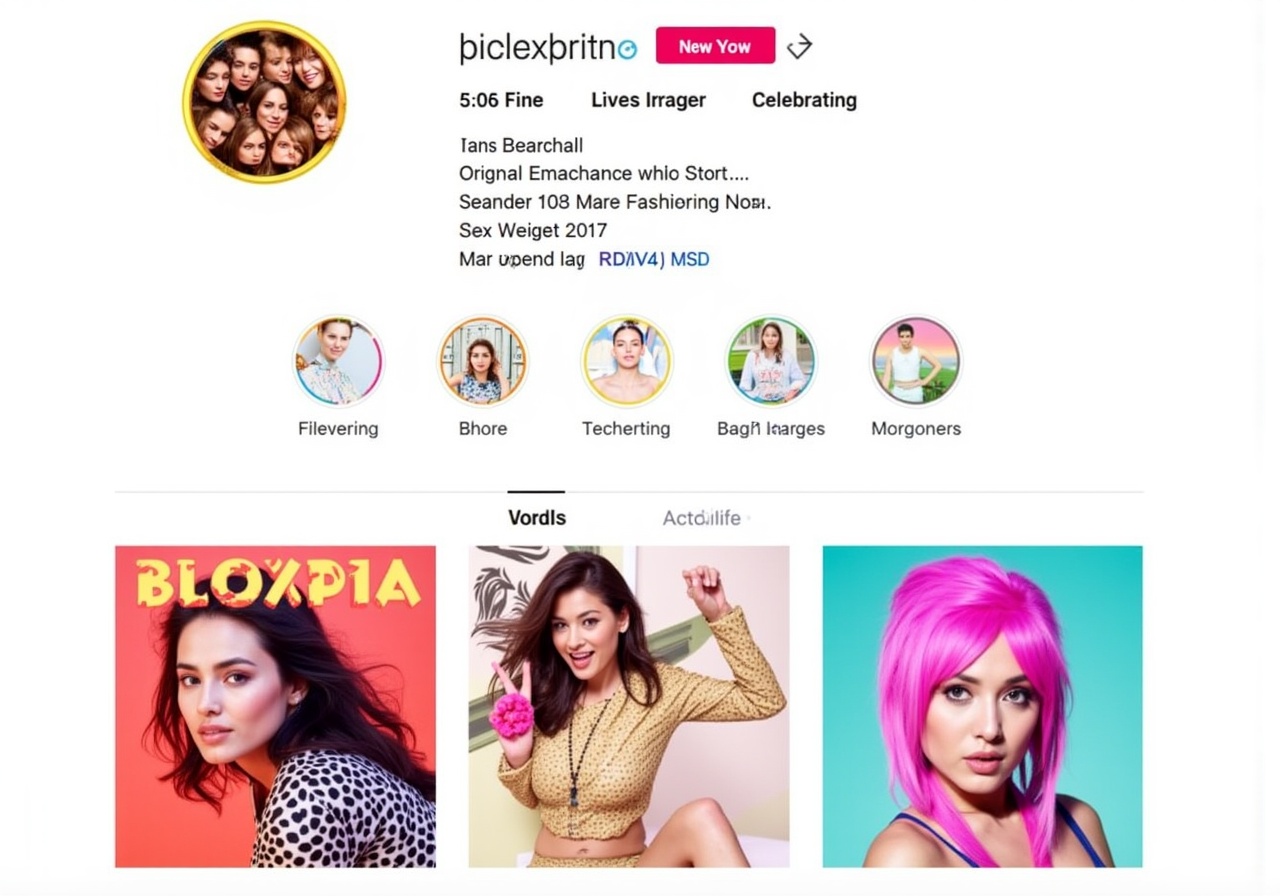The height and width of the screenshot is (896, 1280).
Task: Open the Bagh Iarges story highlight
Action: pos(771,361)
